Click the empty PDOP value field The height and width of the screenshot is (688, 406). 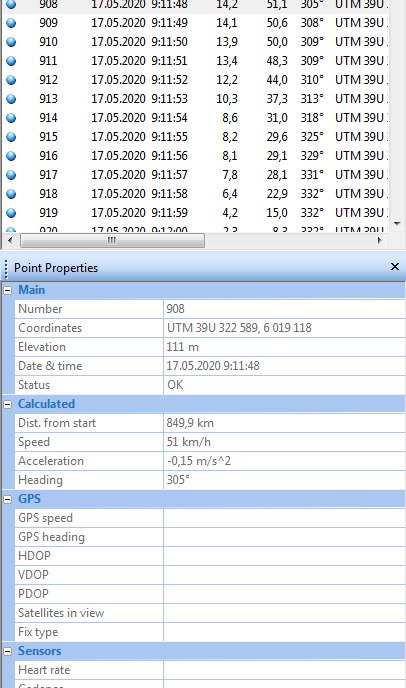tap(284, 594)
